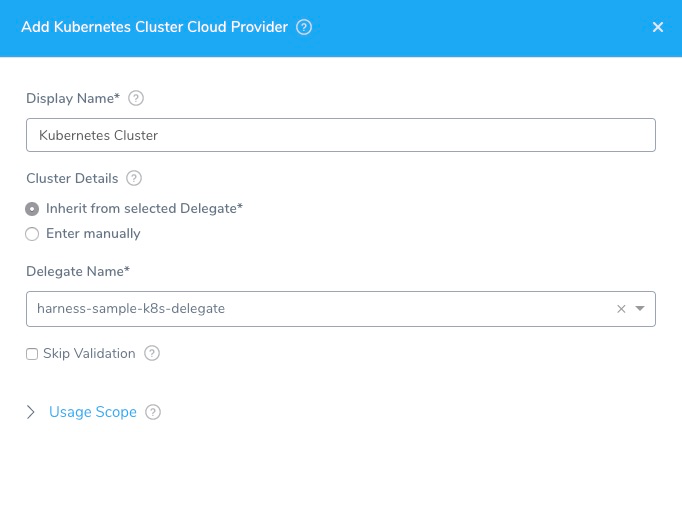Select Inherit from selected Delegate option

tap(32, 209)
